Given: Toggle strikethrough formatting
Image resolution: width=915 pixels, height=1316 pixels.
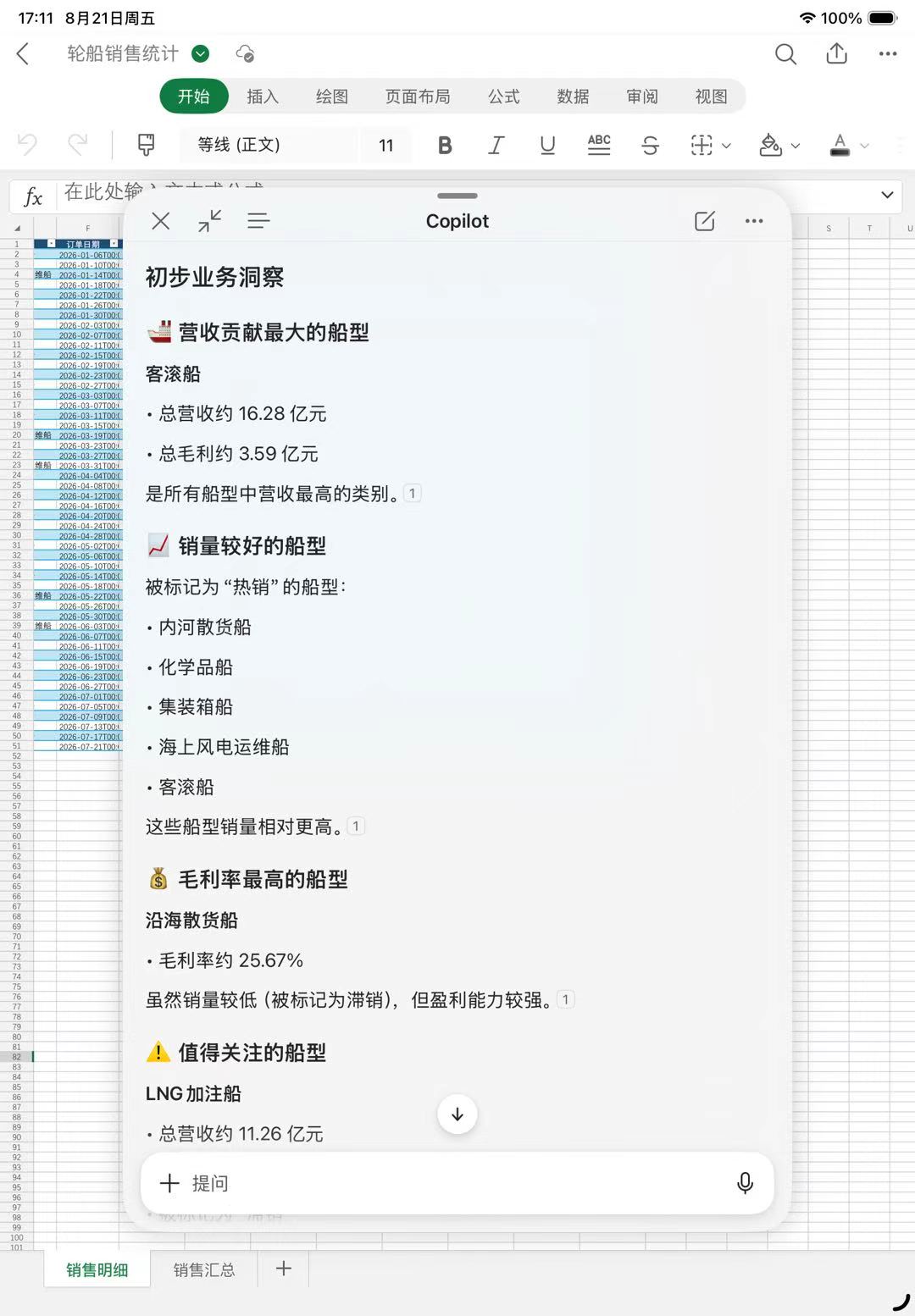Looking at the screenshot, I should [x=650, y=146].
